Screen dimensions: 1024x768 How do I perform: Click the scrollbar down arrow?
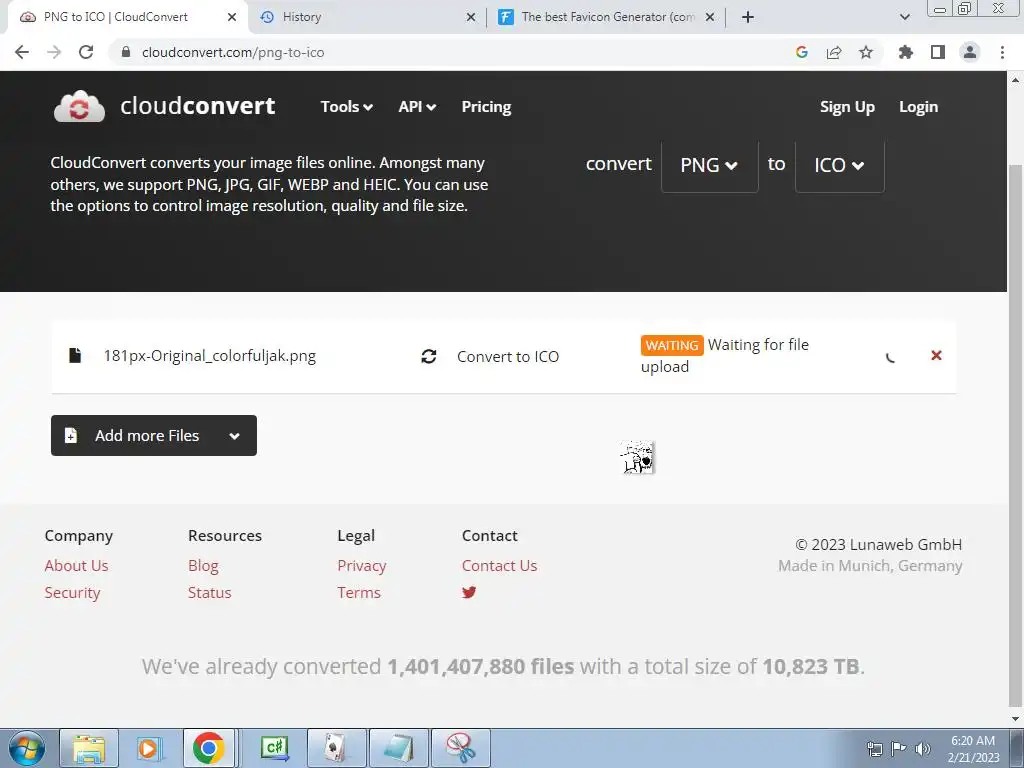click(1016, 719)
